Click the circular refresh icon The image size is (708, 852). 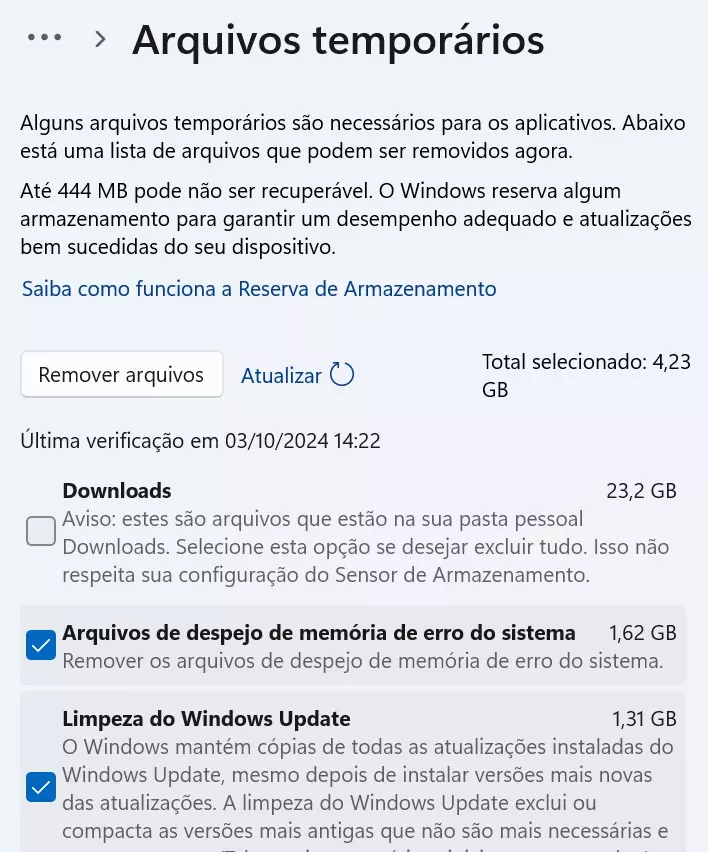342,374
